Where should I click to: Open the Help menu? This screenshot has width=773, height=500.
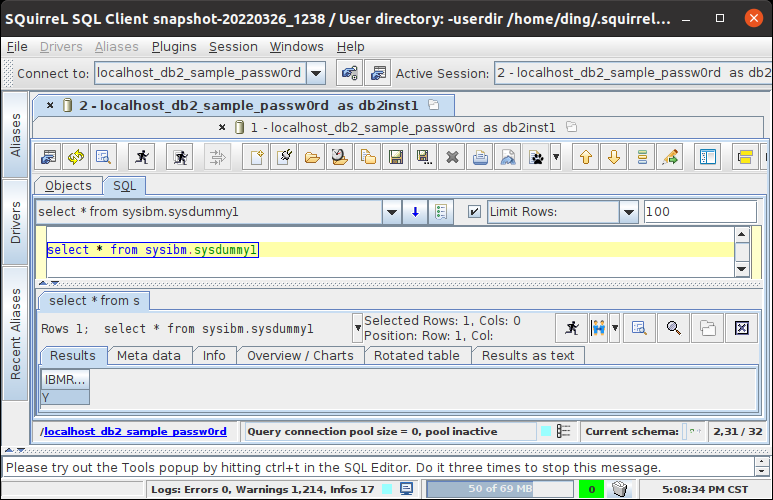[351, 47]
